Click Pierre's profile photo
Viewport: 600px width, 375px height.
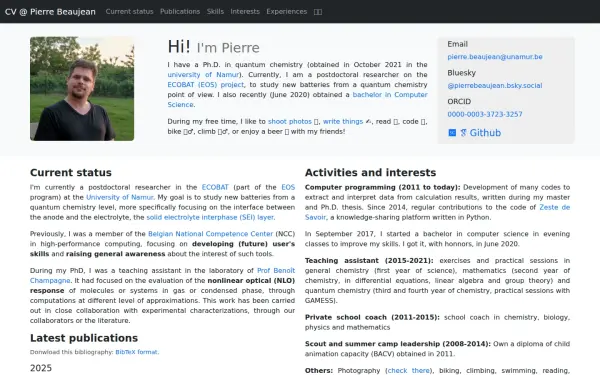pyautogui.click(x=82, y=89)
